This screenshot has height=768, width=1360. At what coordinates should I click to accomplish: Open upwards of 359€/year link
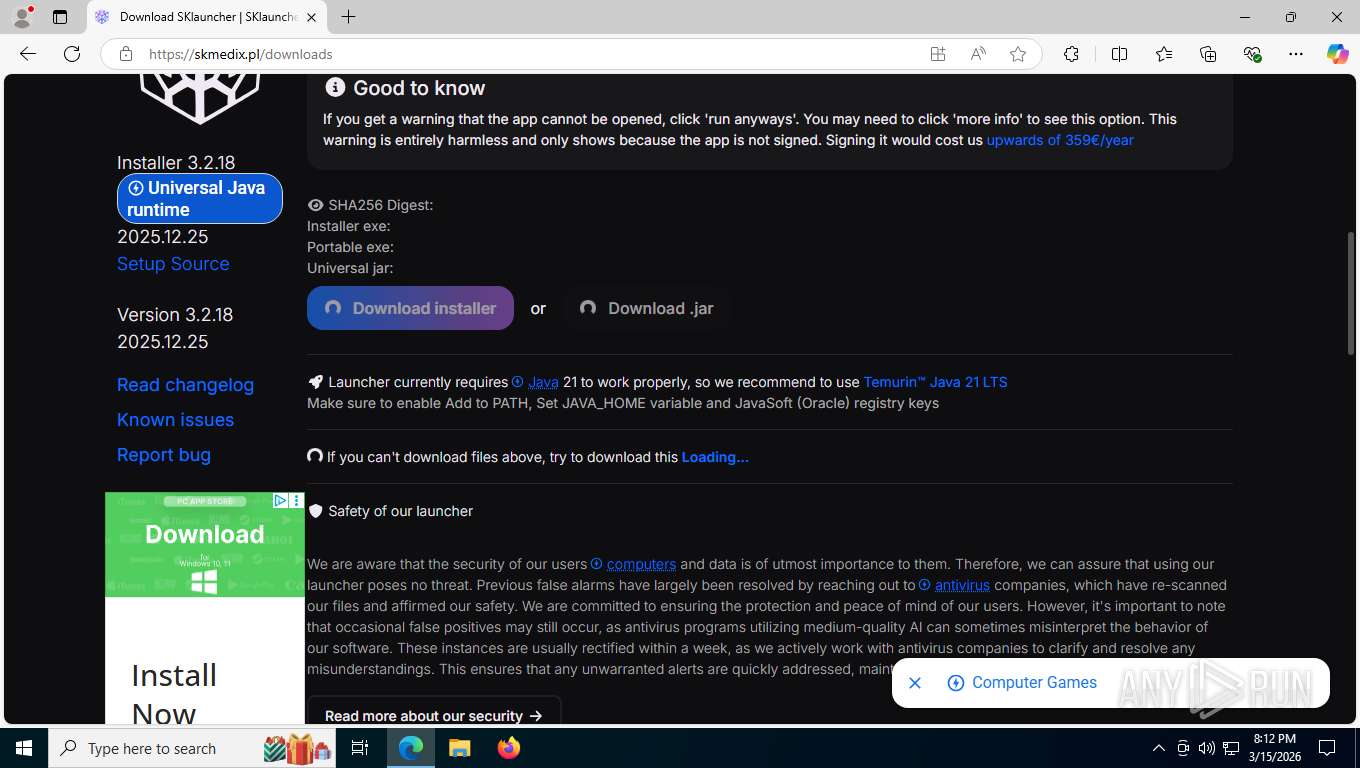point(1060,140)
